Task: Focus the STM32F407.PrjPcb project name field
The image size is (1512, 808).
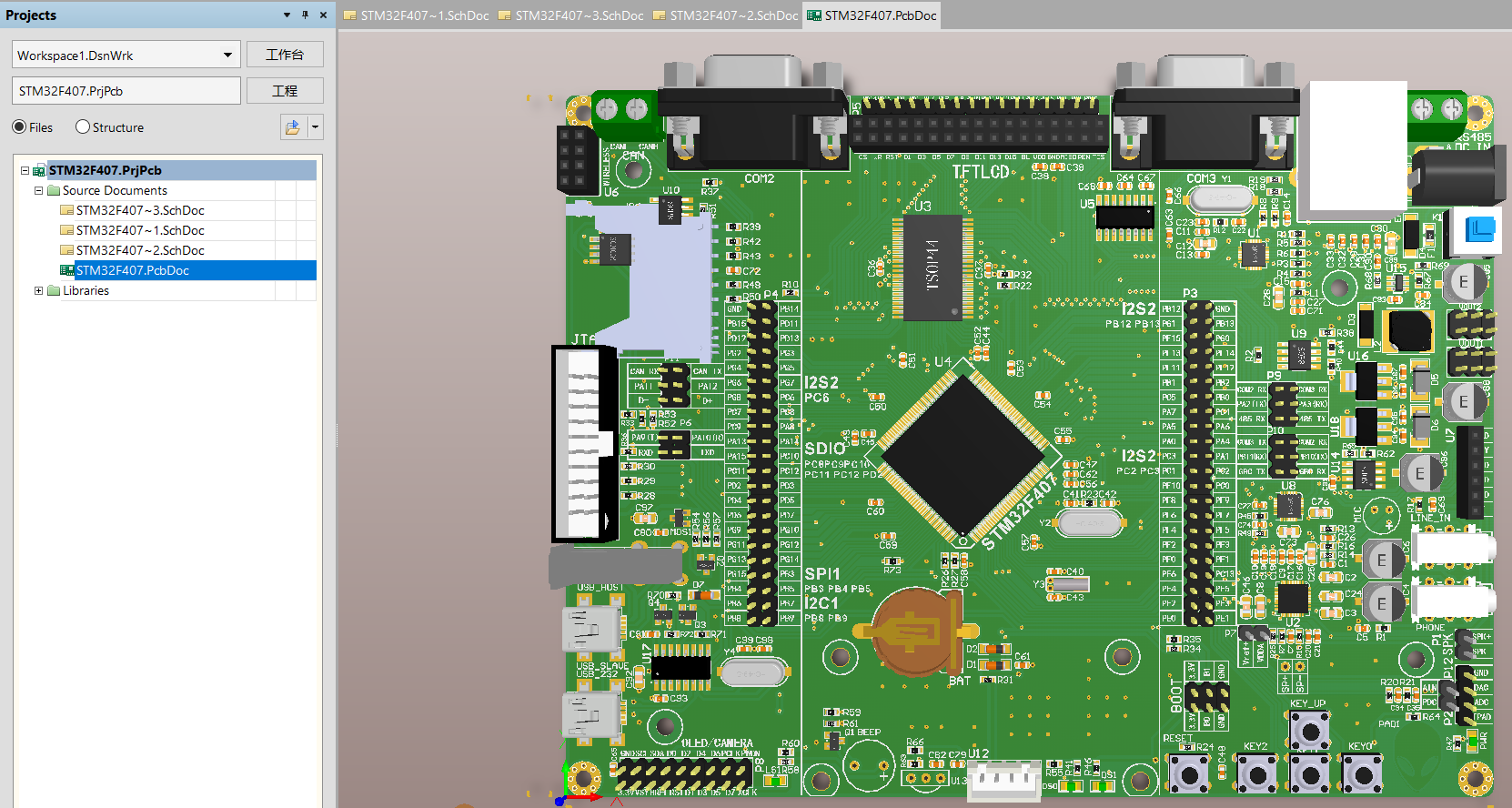Action: click(126, 91)
